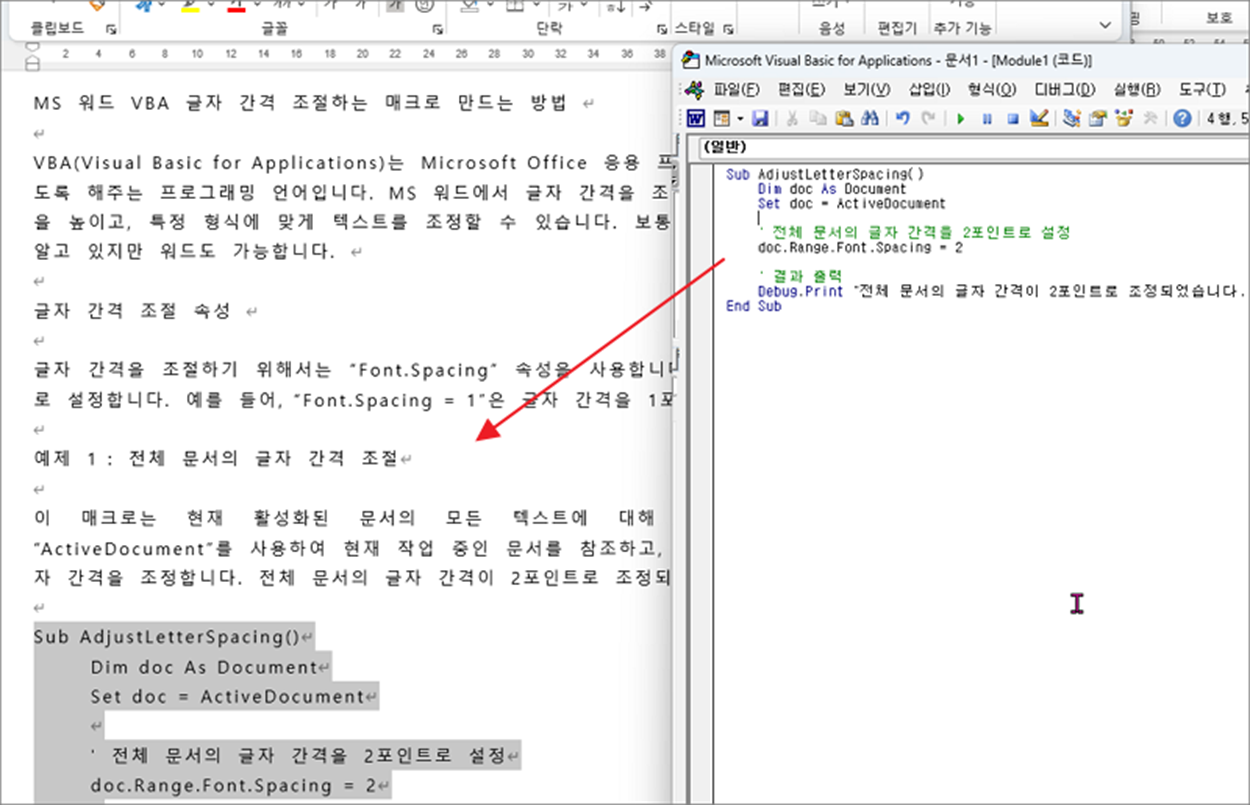
Task: Open the 삽입(I) menu in VBA editor
Action: (929, 90)
